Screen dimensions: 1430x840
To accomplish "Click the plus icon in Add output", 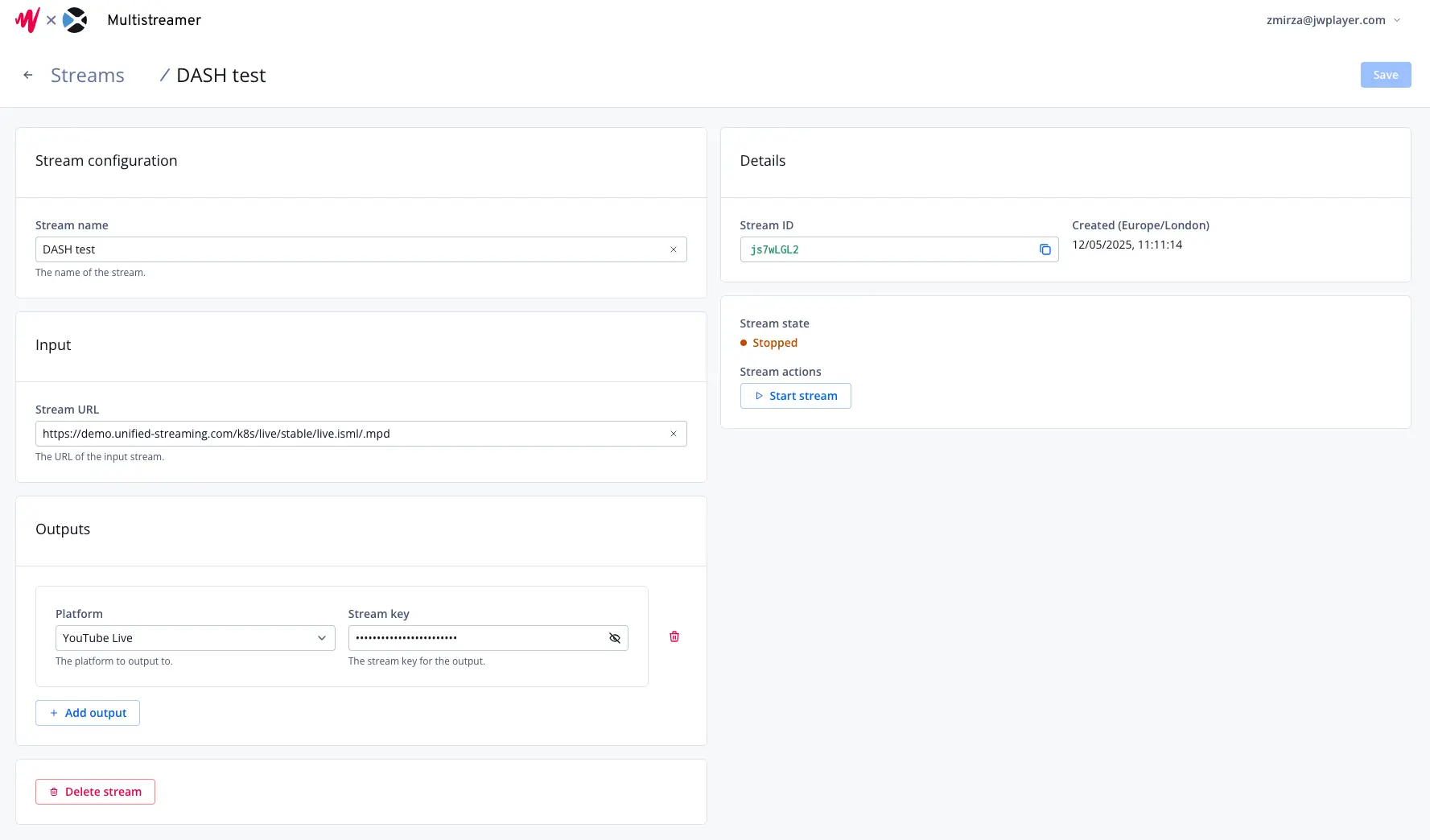I will (x=53, y=713).
